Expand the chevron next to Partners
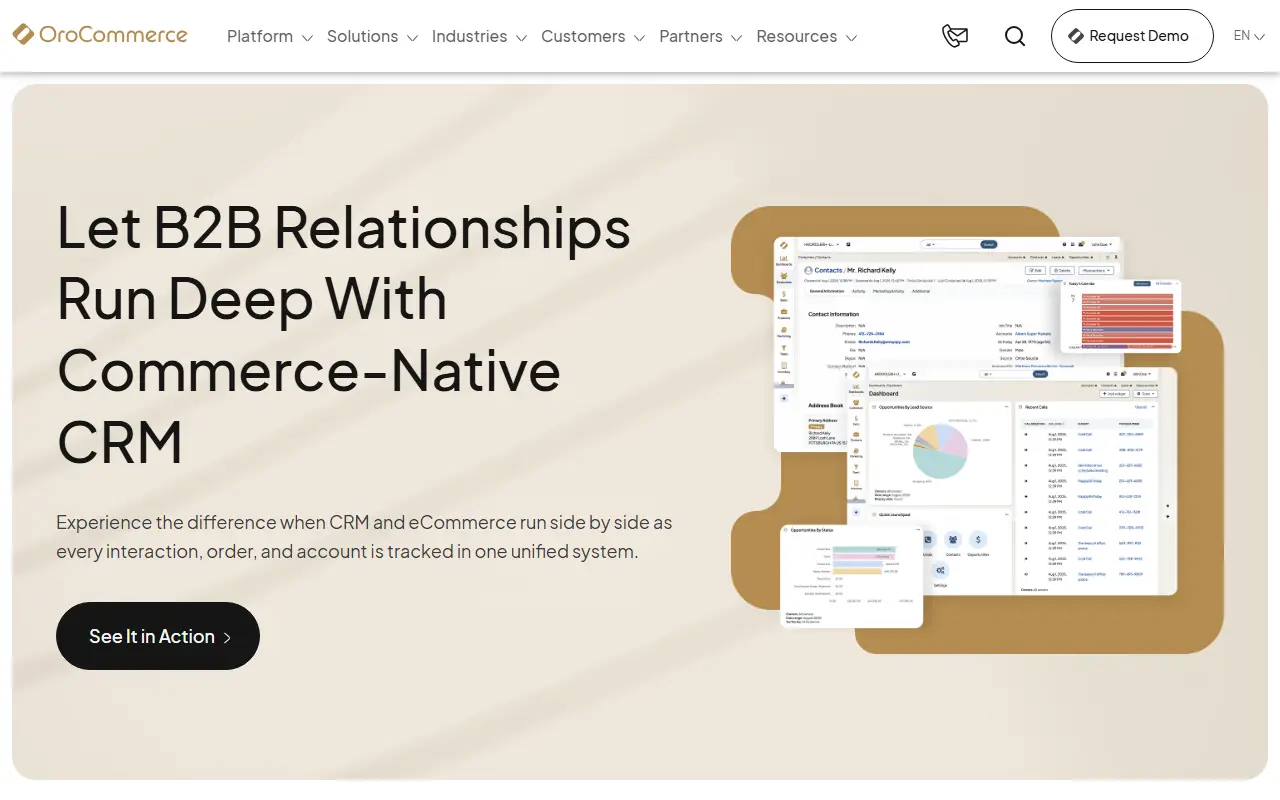 coord(737,38)
